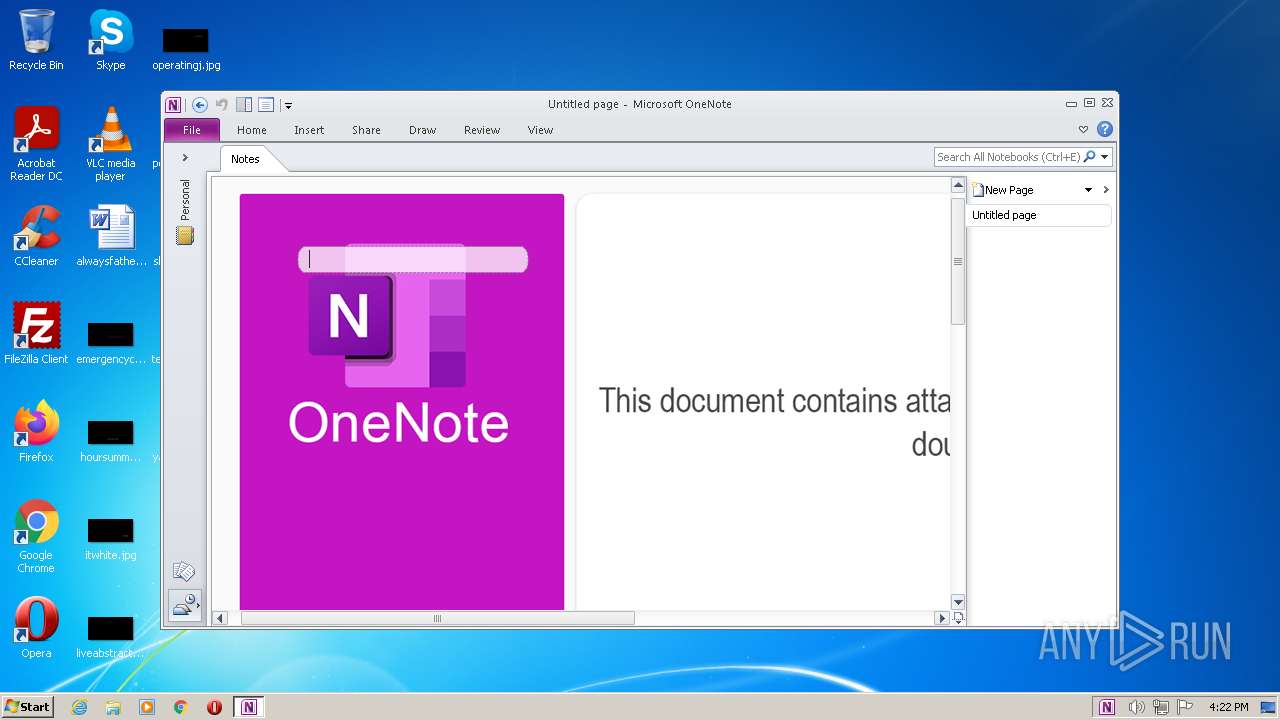Open the Draw ribbon tab
1280x720 pixels.
(422, 130)
